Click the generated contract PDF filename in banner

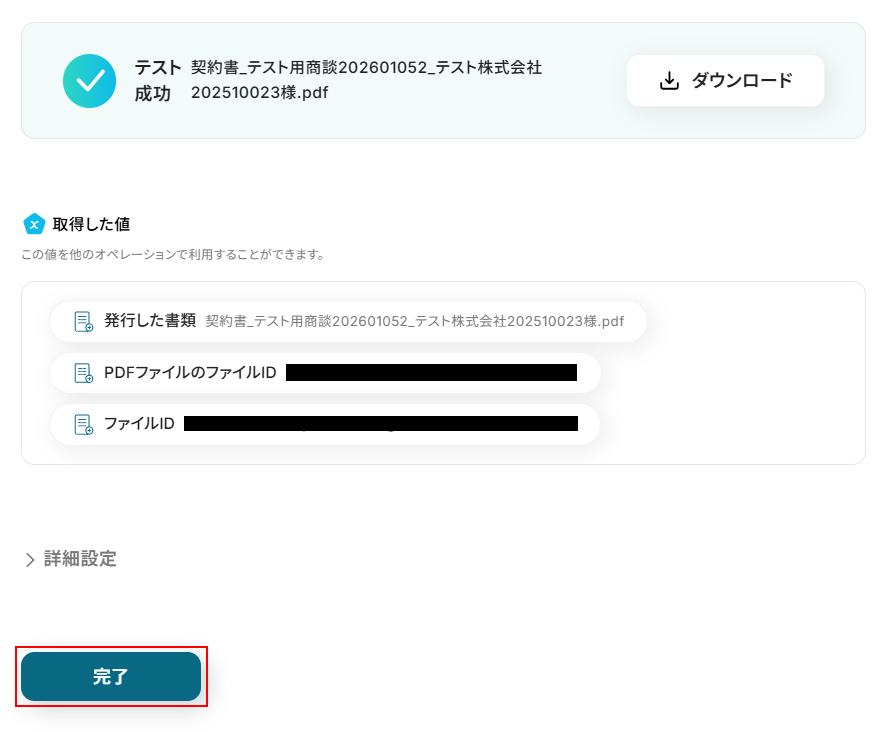(366, 80)
